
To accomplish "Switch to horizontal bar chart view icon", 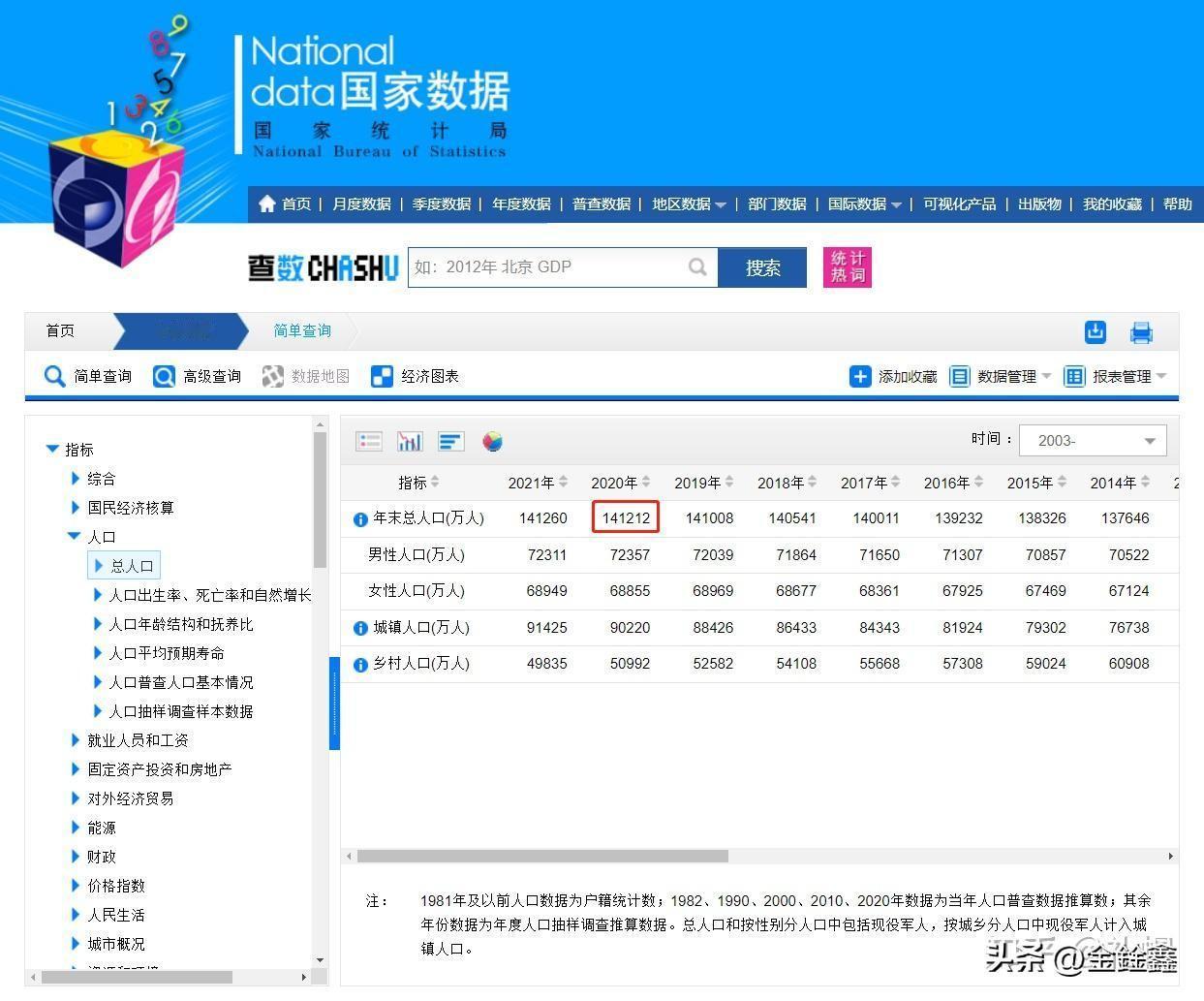I will [450, 441].
